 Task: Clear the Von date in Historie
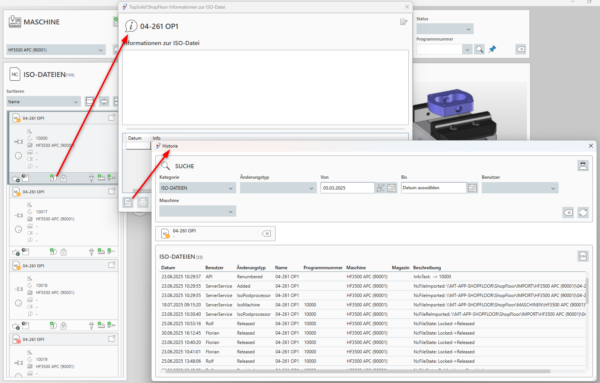380,188
